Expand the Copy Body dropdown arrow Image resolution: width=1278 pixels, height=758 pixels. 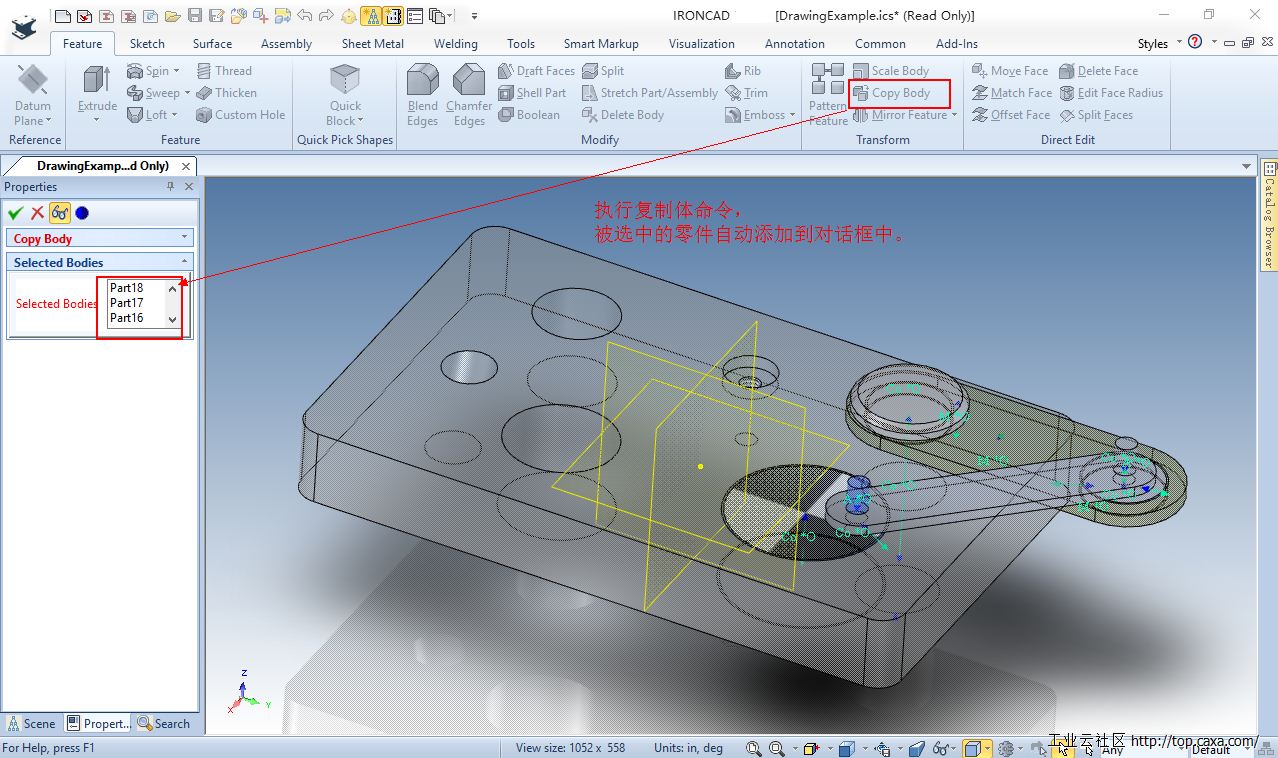[x=184, y=238]
